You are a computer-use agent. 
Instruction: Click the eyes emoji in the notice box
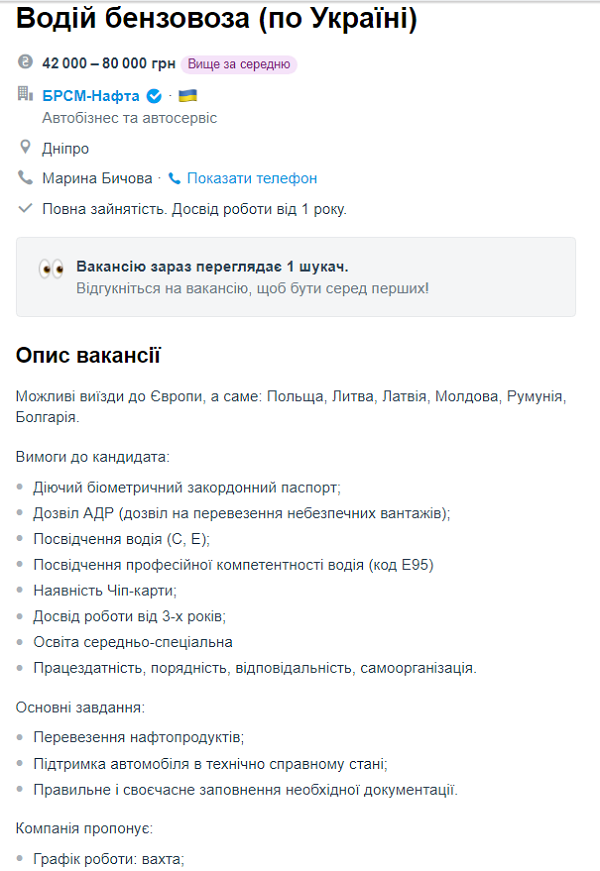(51, 269)
